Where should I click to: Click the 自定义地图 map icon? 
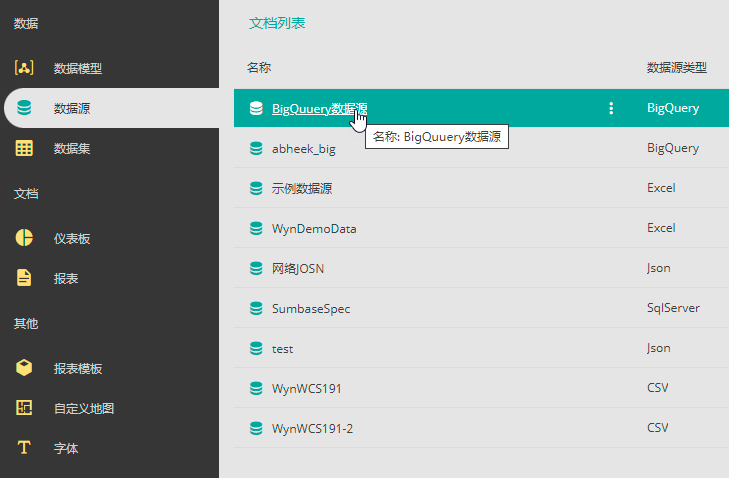click(x=24, y=408)
